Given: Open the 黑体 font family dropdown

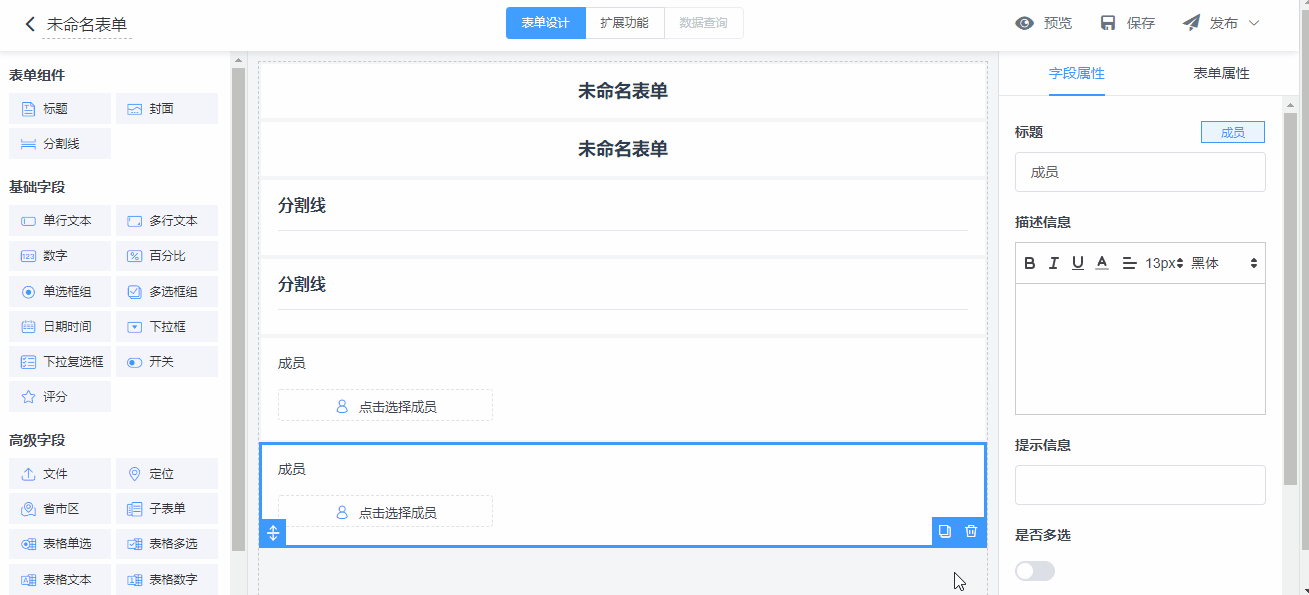Looking at the screenshot, I should point(1224,263).
